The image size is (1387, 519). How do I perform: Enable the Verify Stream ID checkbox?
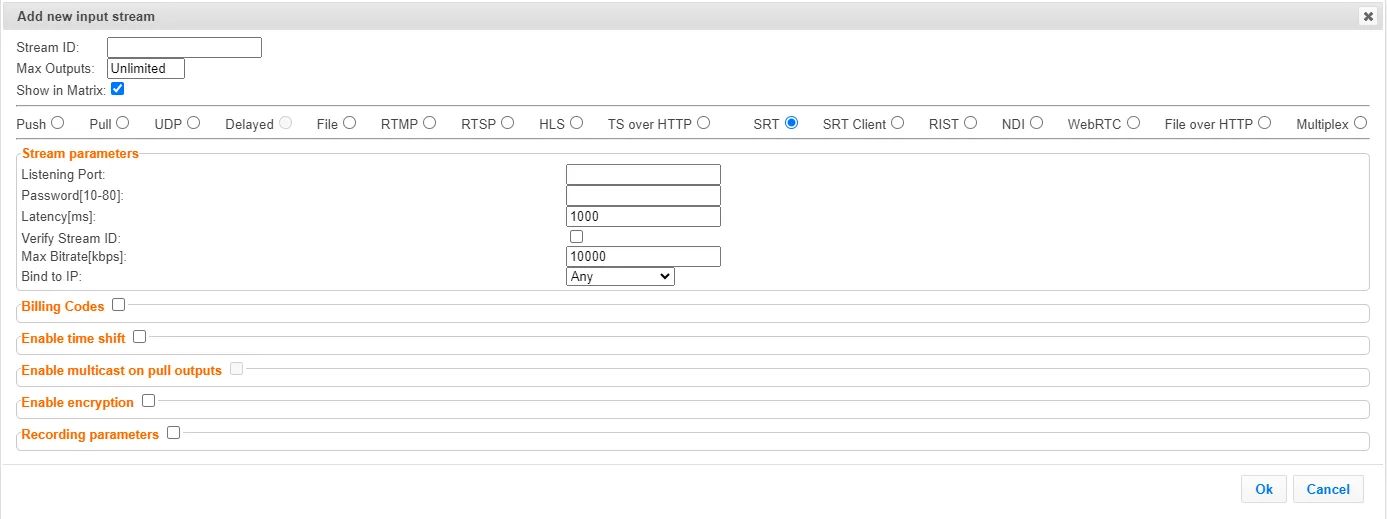click(x=576, y=237)
